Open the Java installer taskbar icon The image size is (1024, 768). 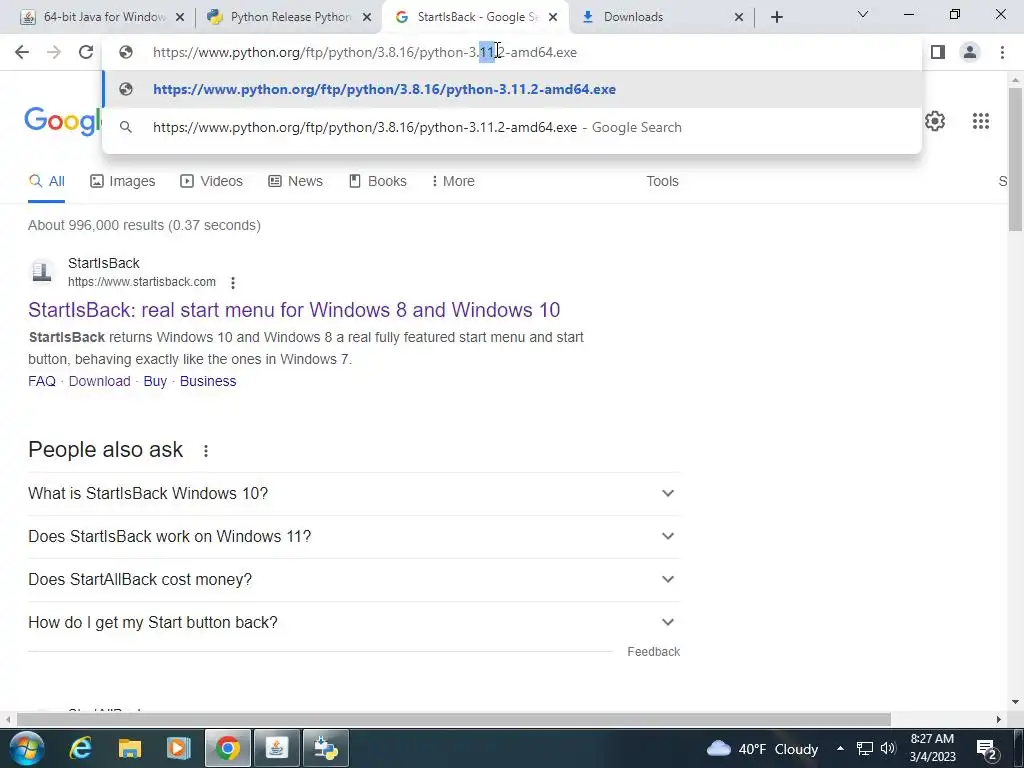[x=276, y=748]
